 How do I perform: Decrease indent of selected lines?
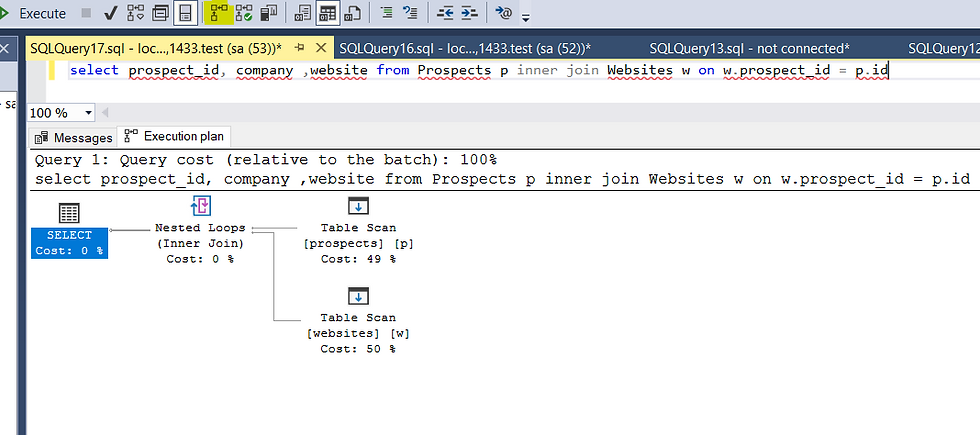(x=445, y=13)
